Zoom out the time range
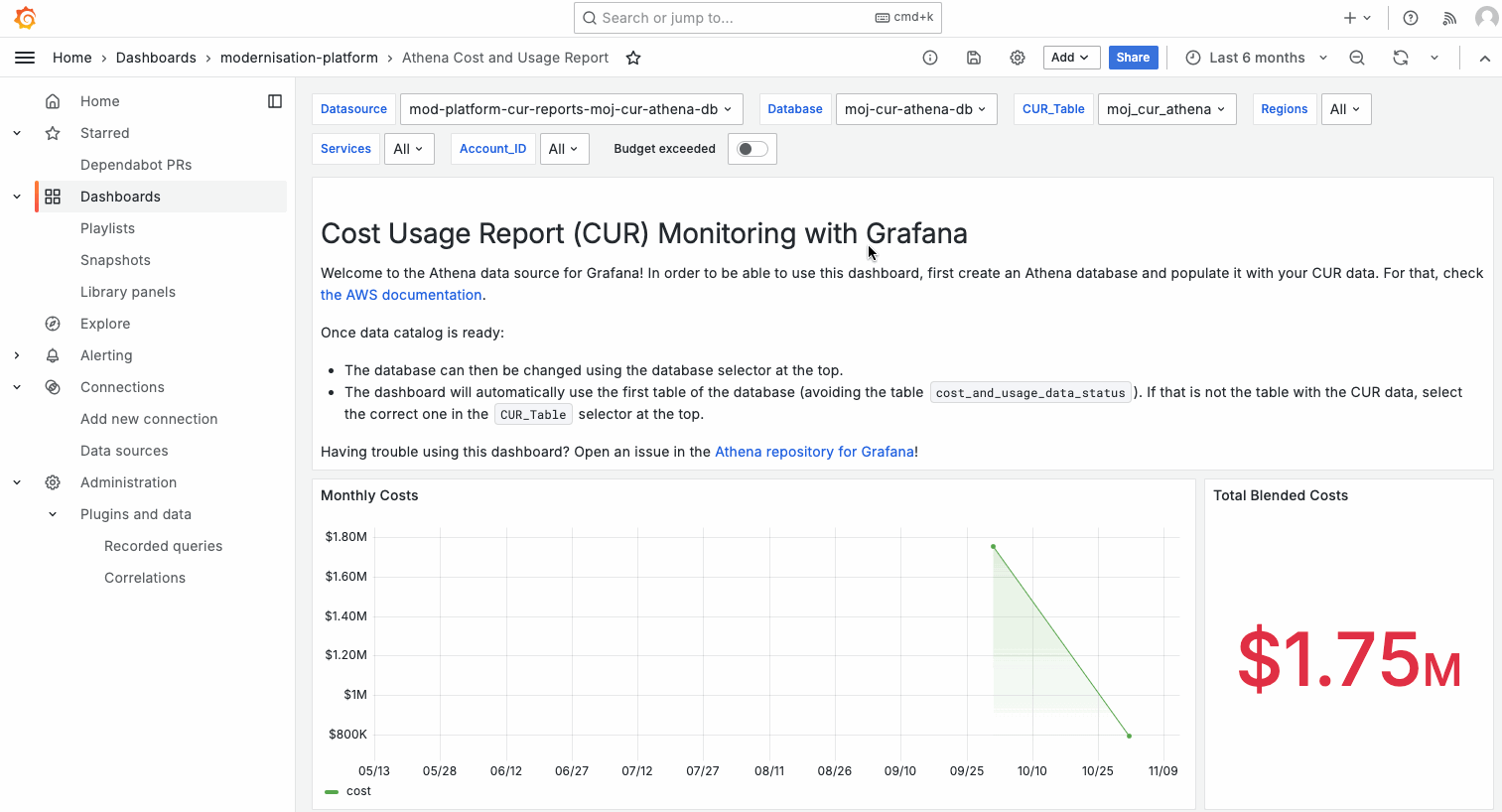 1357,58
